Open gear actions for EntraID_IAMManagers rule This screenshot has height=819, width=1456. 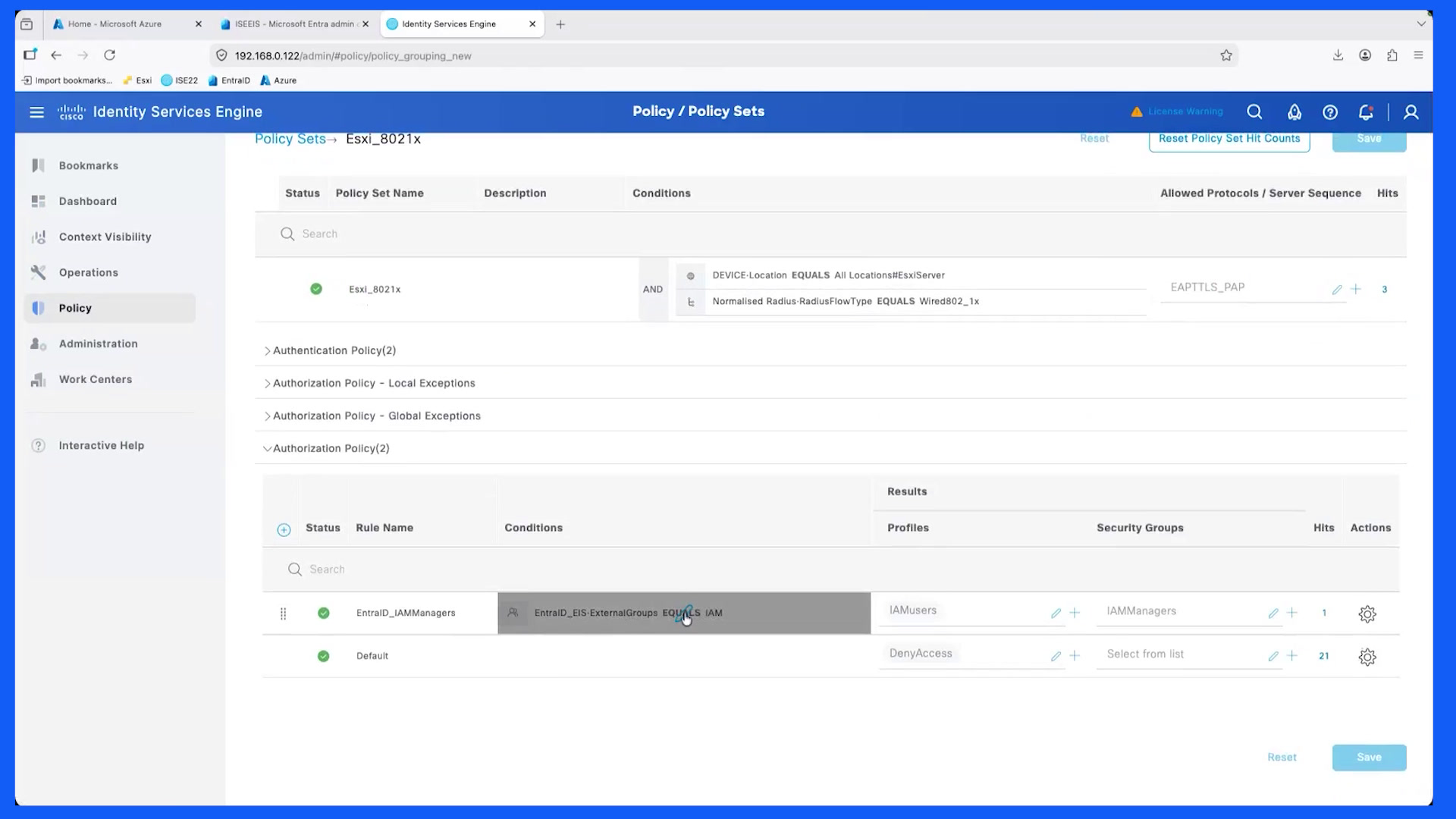(x=1367, y=614)
